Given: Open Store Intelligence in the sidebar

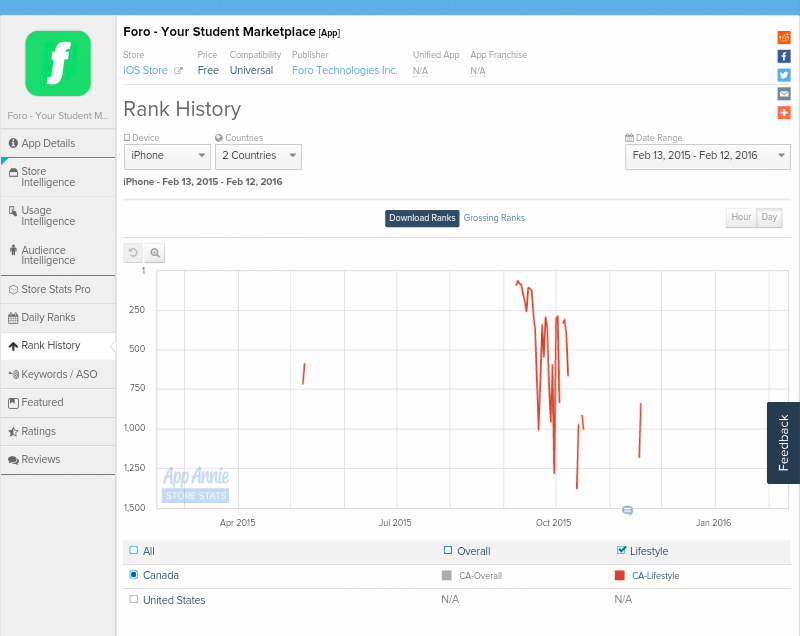Looking at the screenshot, I should pos(58,177).
